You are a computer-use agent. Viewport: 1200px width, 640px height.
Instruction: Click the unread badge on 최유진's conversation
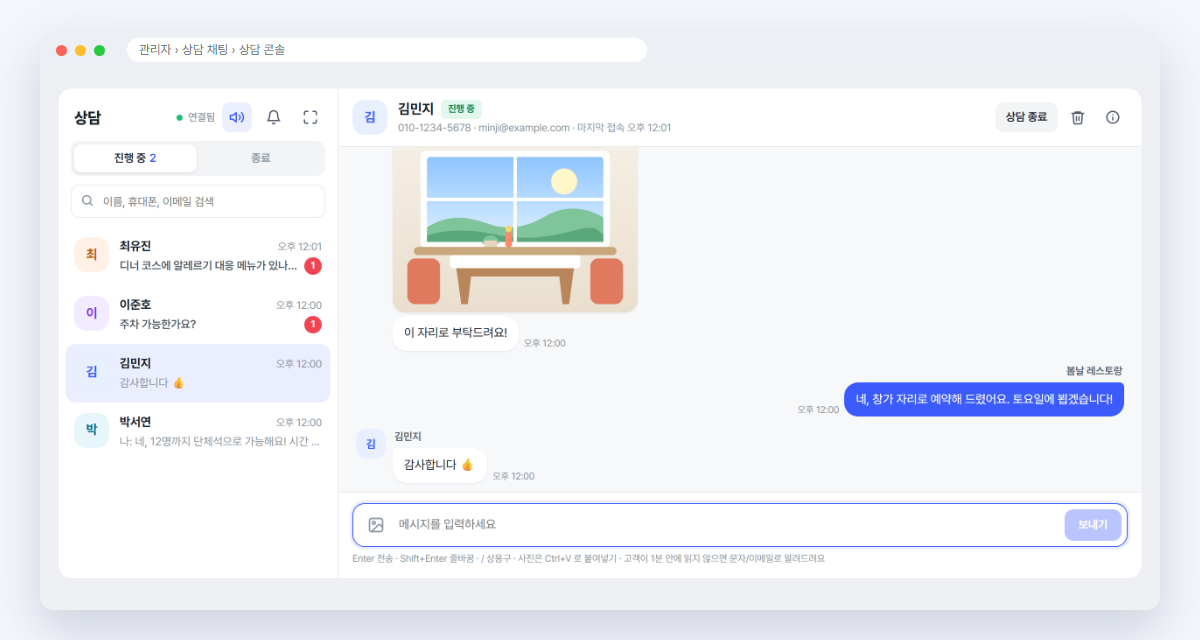[313, 266]
